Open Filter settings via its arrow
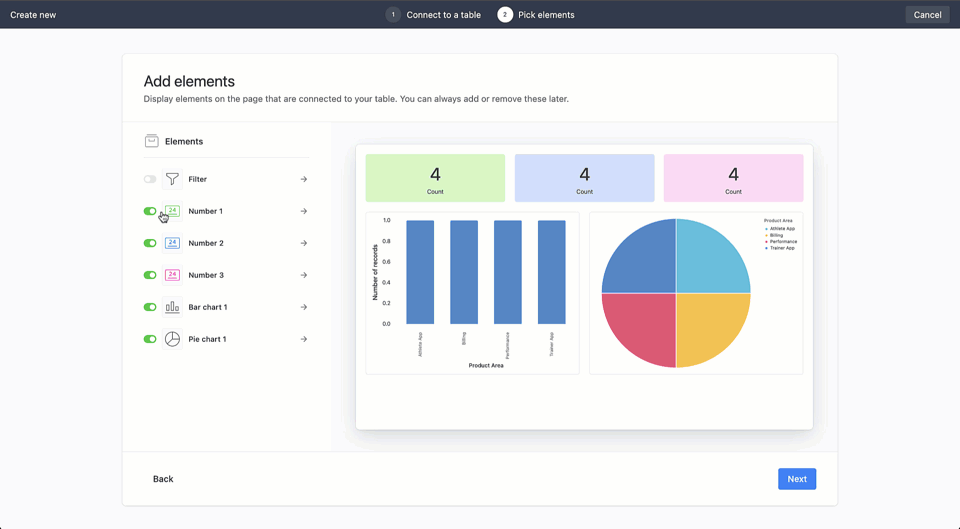Viewport: 960px width, 529px height. click(x=304, y=179)
